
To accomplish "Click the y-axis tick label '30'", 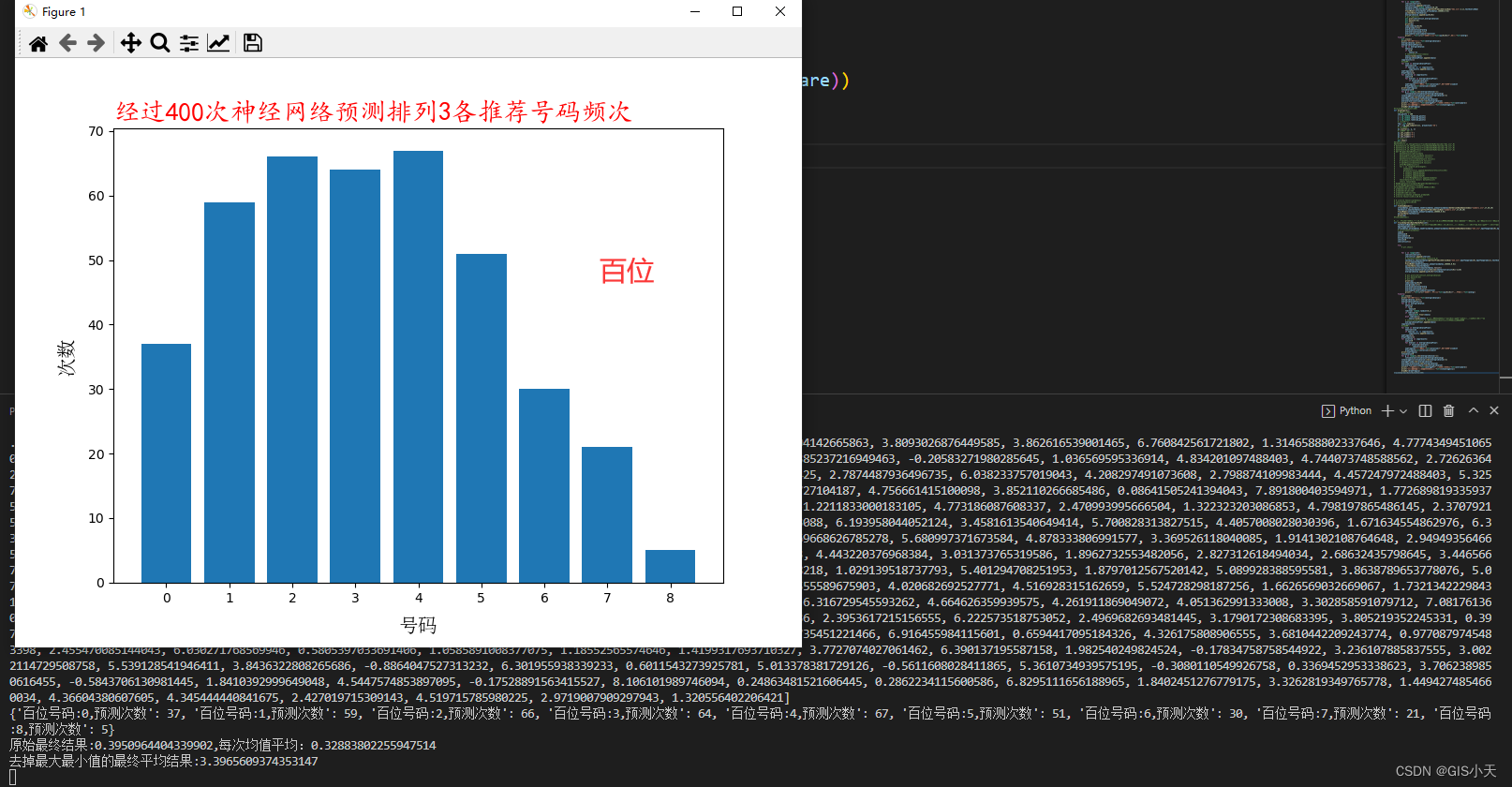I will (96, 390).
